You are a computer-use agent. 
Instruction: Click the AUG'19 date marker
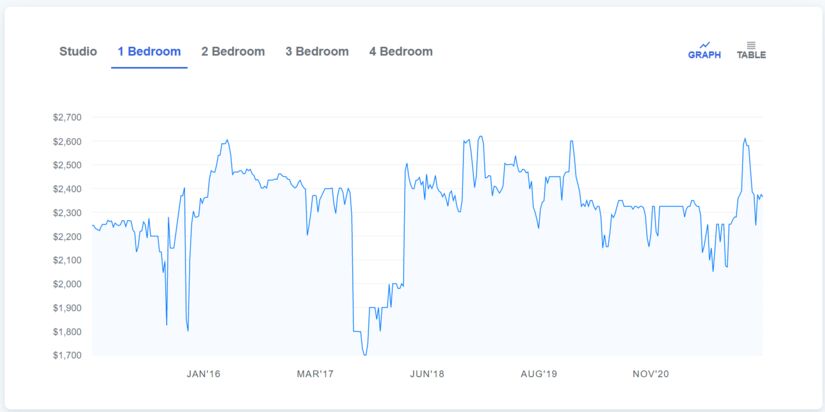coord(538,374)
